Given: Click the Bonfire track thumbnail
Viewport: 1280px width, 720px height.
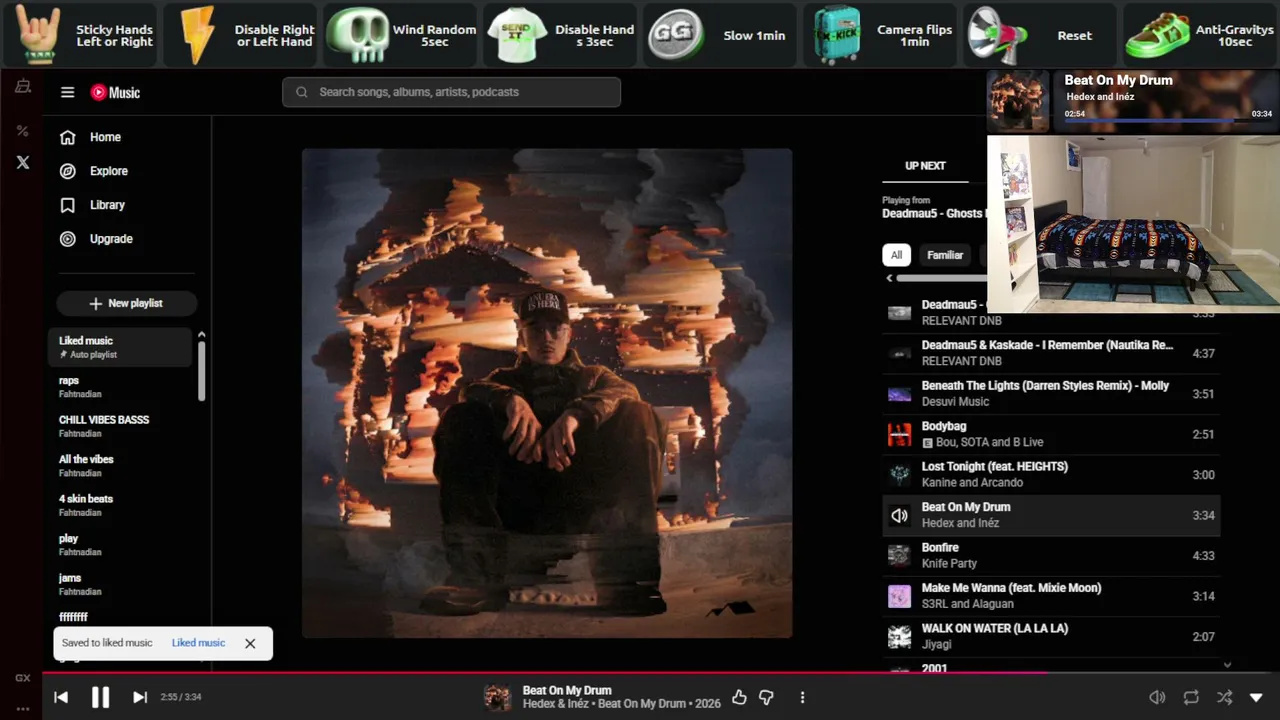Looking at the screenshot, I should tap(900, 555).
